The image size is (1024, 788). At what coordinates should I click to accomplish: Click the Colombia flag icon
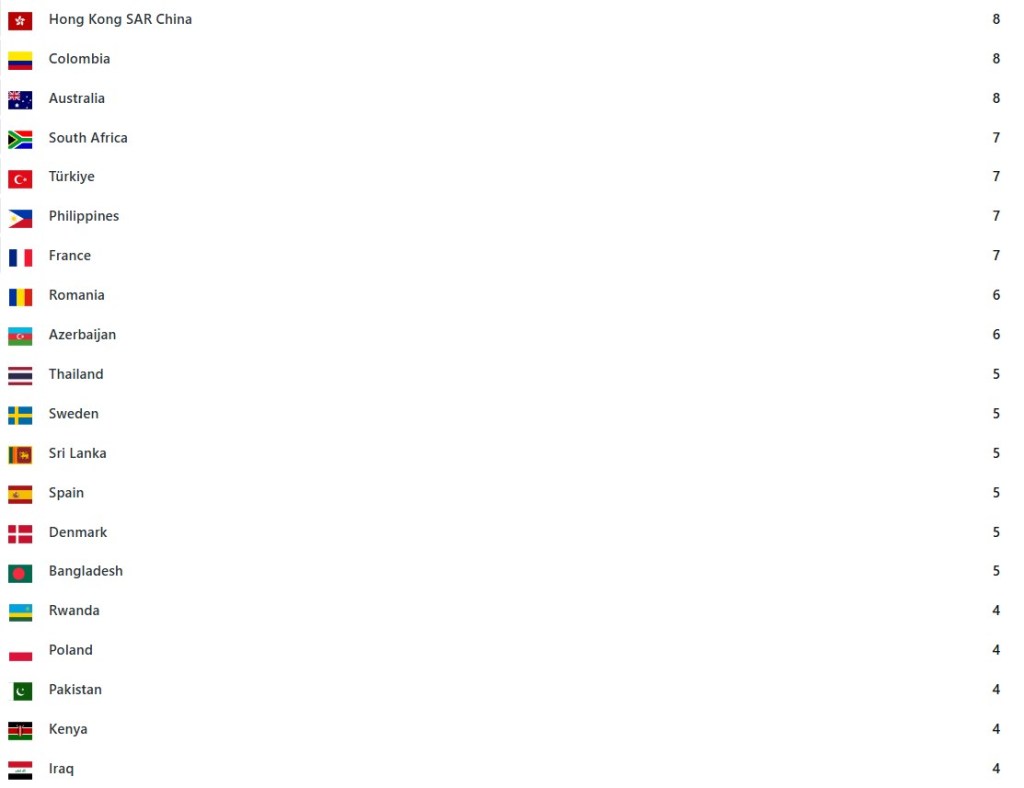(x=20, y=61)
